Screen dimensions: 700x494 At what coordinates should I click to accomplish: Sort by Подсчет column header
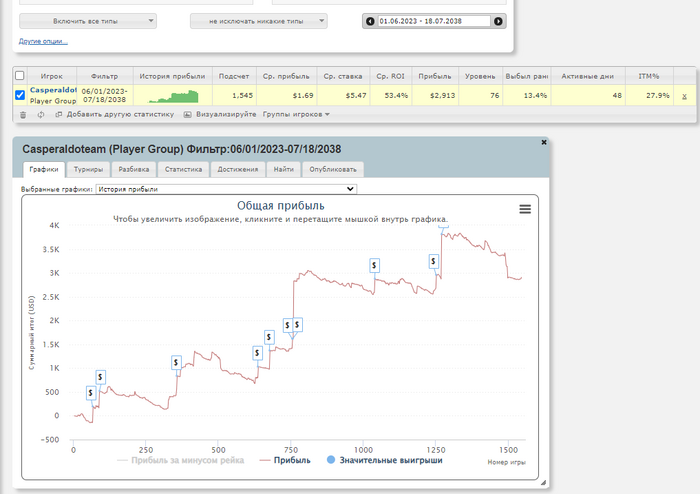coord(234,76)
